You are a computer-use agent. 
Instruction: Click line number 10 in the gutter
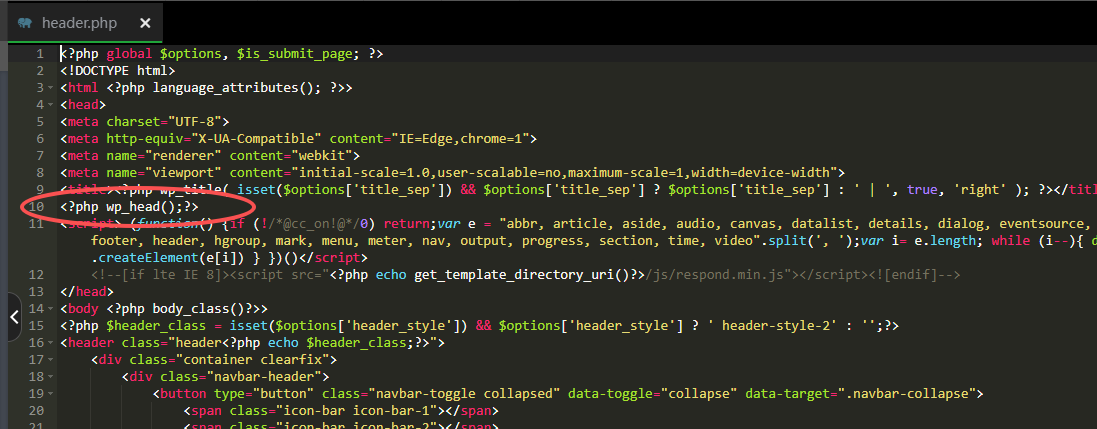(36, 206)
